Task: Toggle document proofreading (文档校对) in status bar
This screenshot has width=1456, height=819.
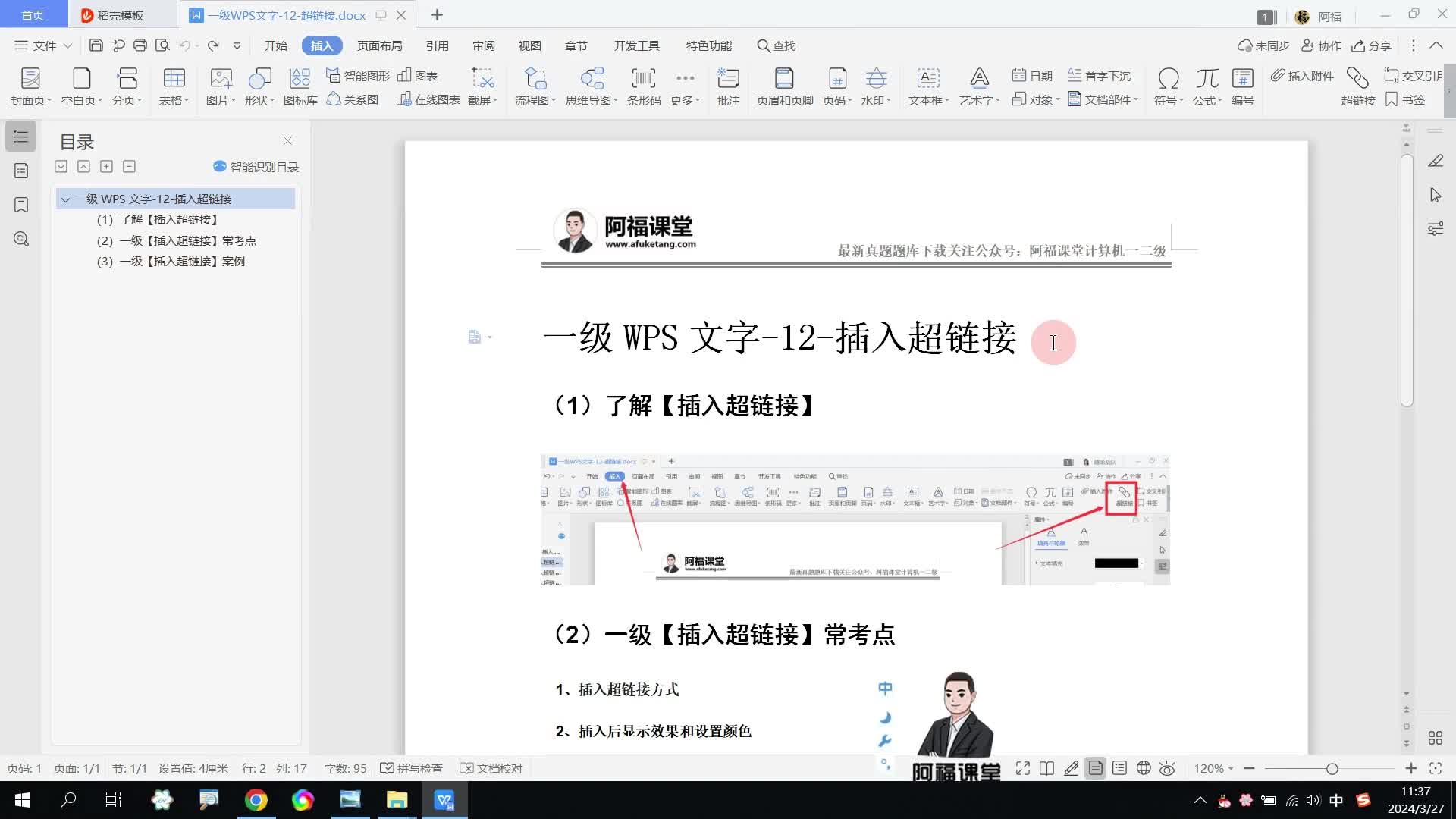Action: pyautogui.click(x=491, y=768)
